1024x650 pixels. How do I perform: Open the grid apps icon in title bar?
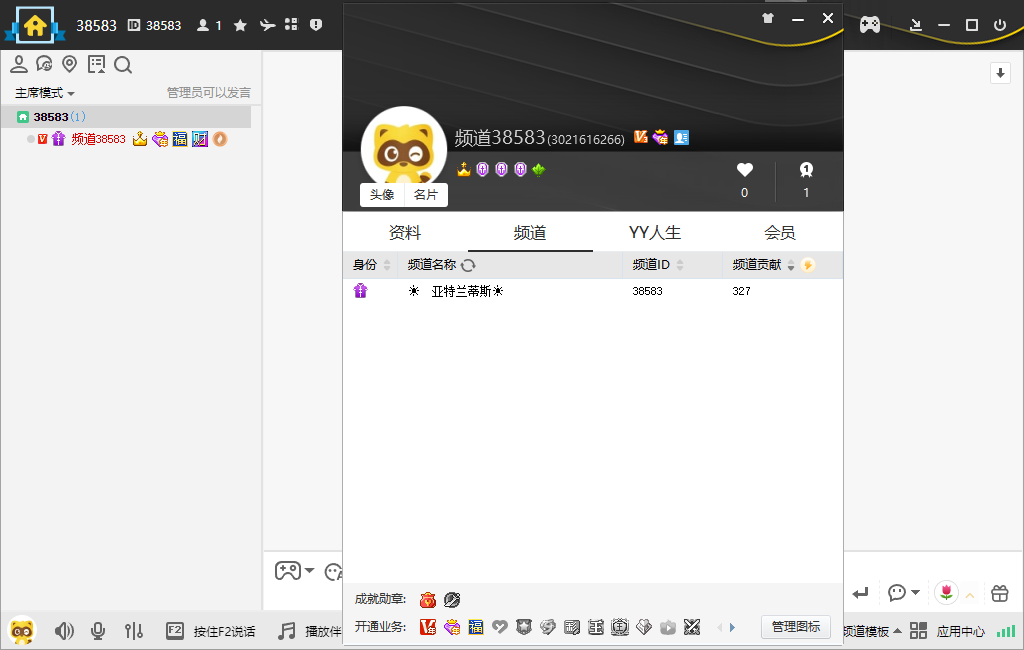pos(291,25)
